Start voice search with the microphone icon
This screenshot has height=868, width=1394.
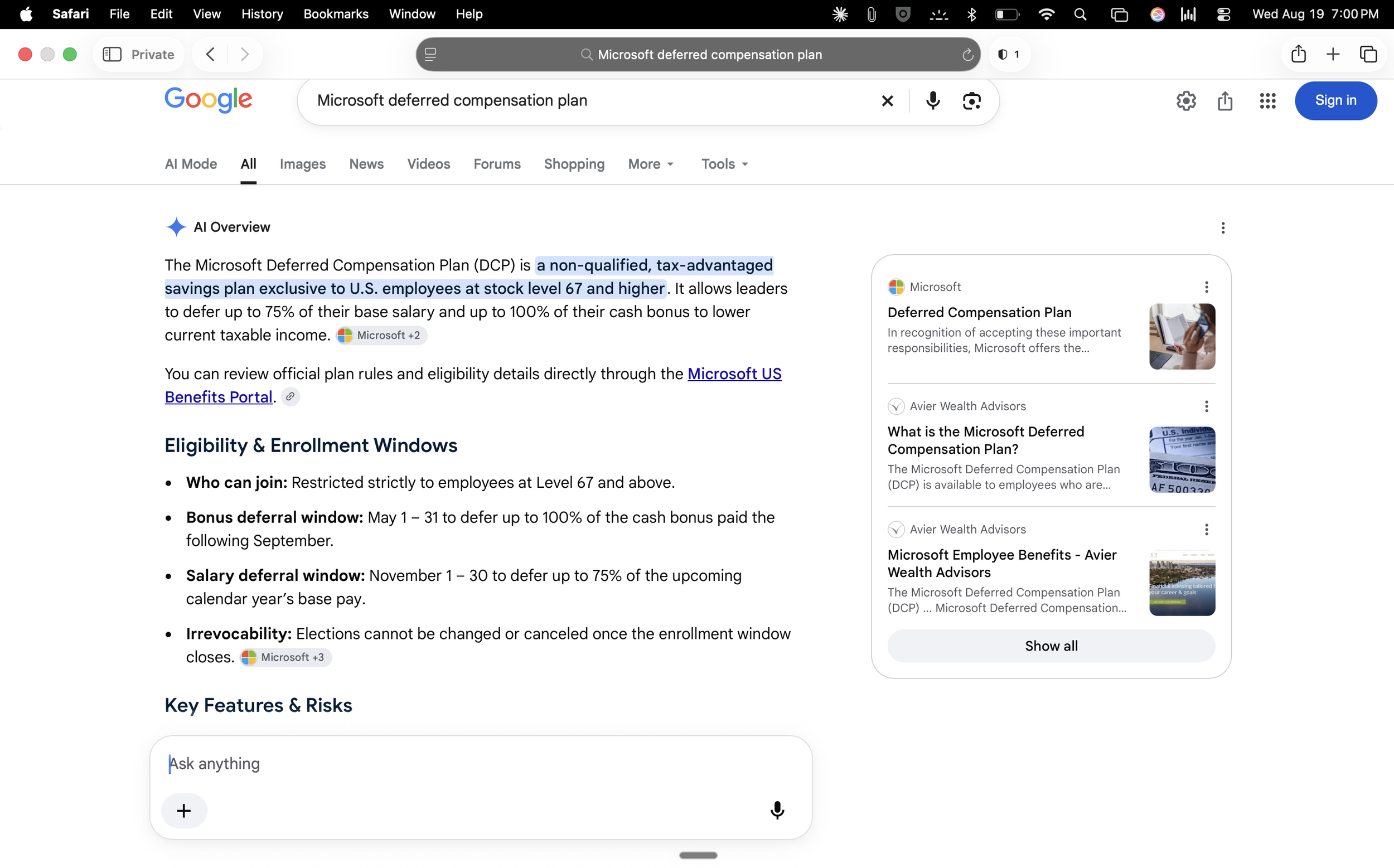pyautogui.click(x=933, y=101)
